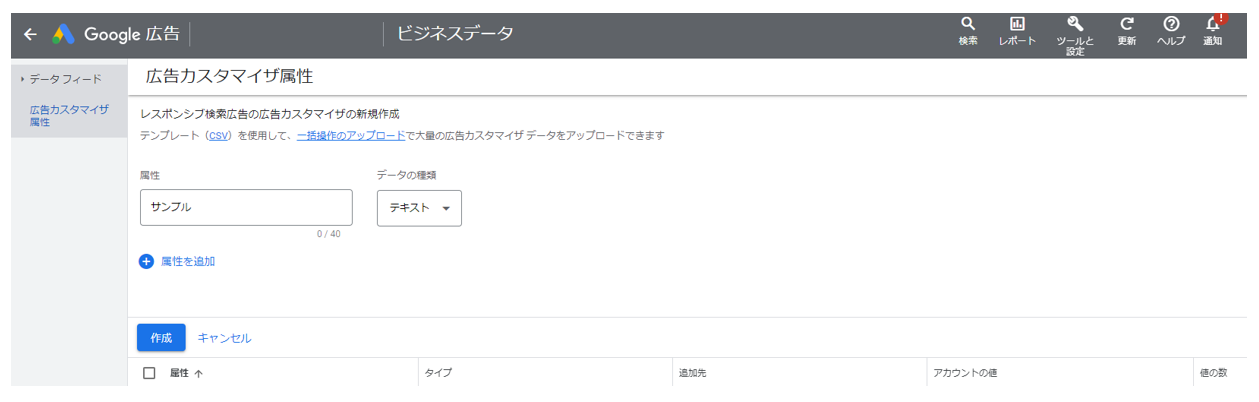
Task: Click the タイプ column header
Action: click(x=438, y=373)
